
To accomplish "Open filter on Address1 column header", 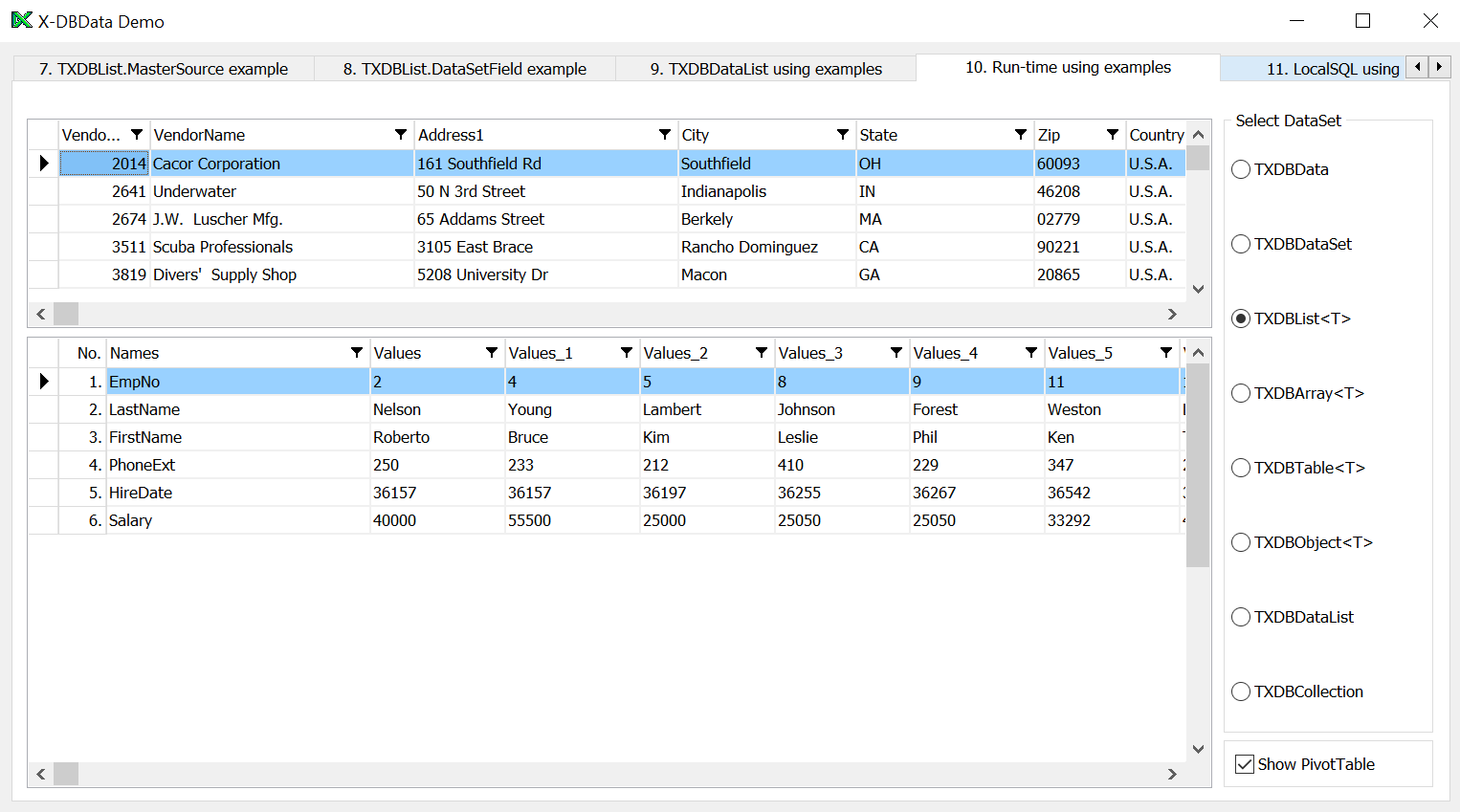I will click(665, 135).
